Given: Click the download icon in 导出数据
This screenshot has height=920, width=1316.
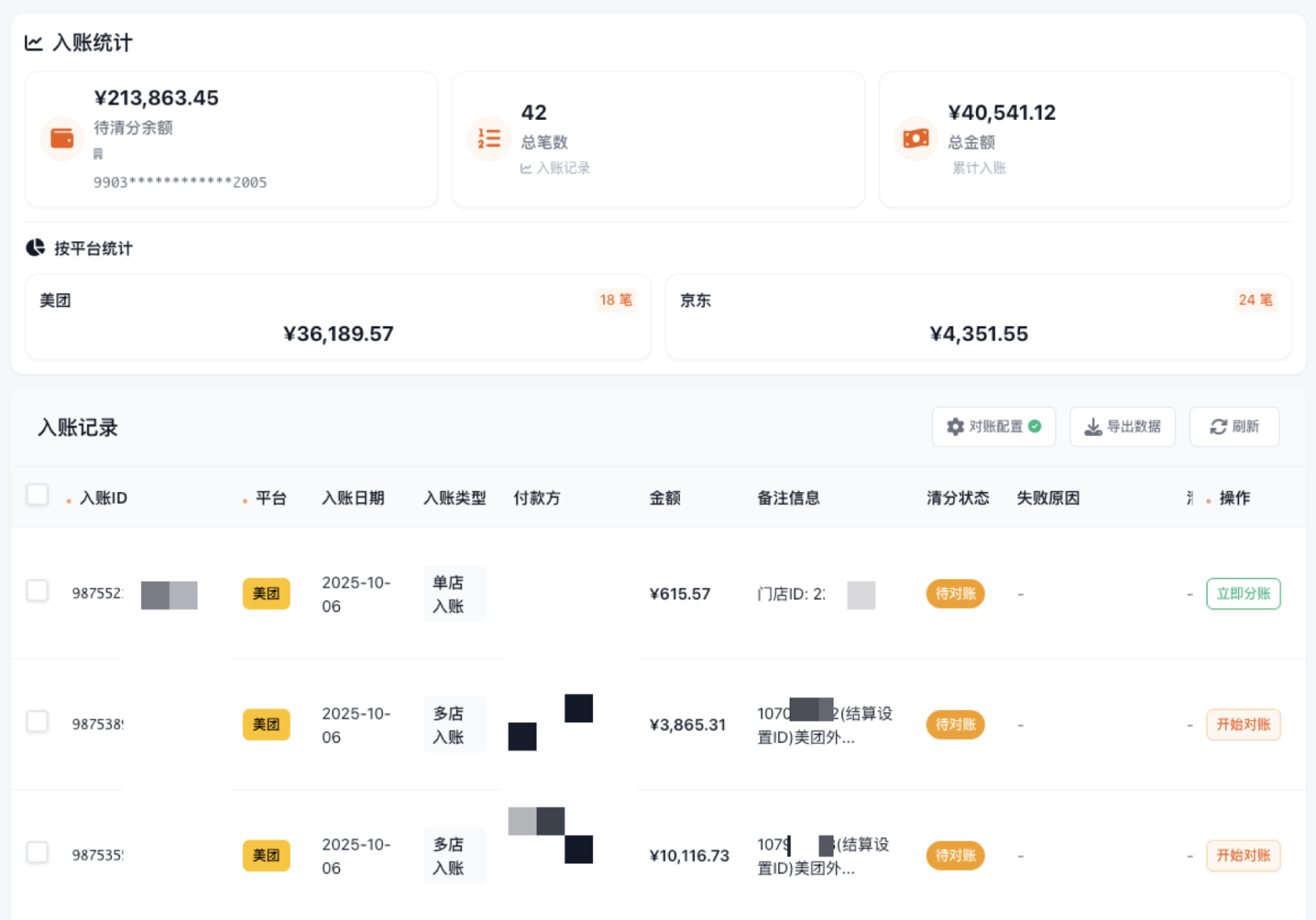Looking at the screenshot, I should 1093,426.
